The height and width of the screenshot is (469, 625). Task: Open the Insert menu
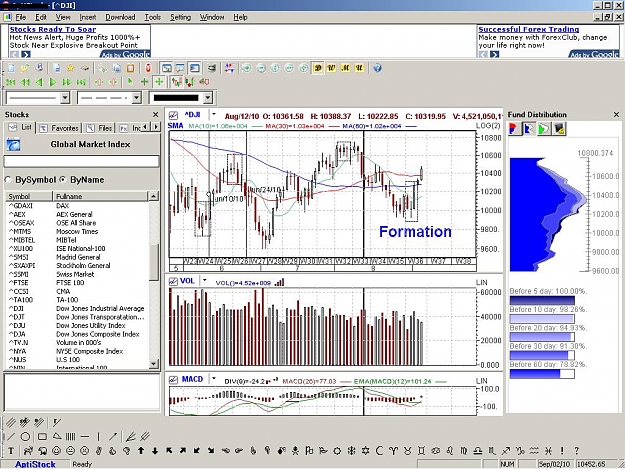pos(88,17)
